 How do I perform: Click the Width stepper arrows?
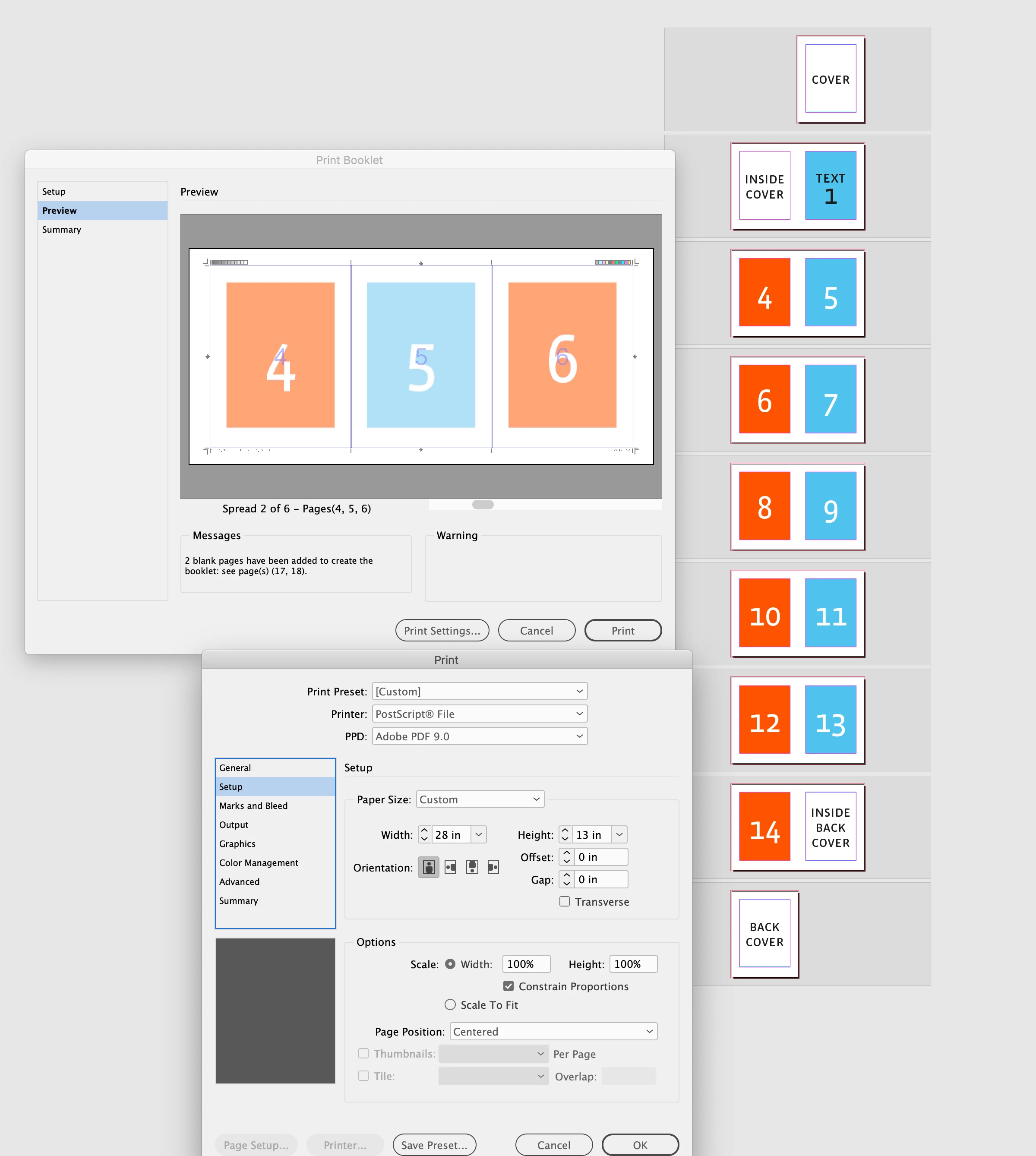pos(424,834)
